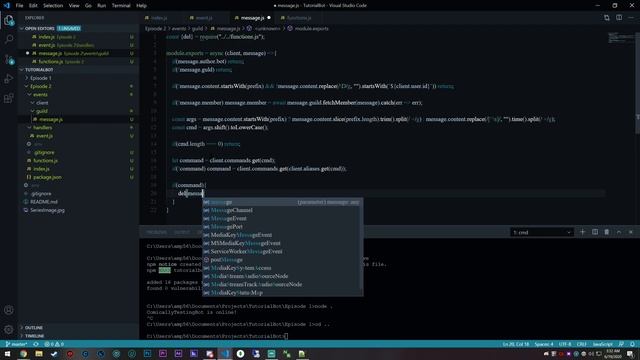The height and width of the screenshot is (360, 640).
Task: Click the Ln 20 cursor position indicator
Action: (516, 344)
